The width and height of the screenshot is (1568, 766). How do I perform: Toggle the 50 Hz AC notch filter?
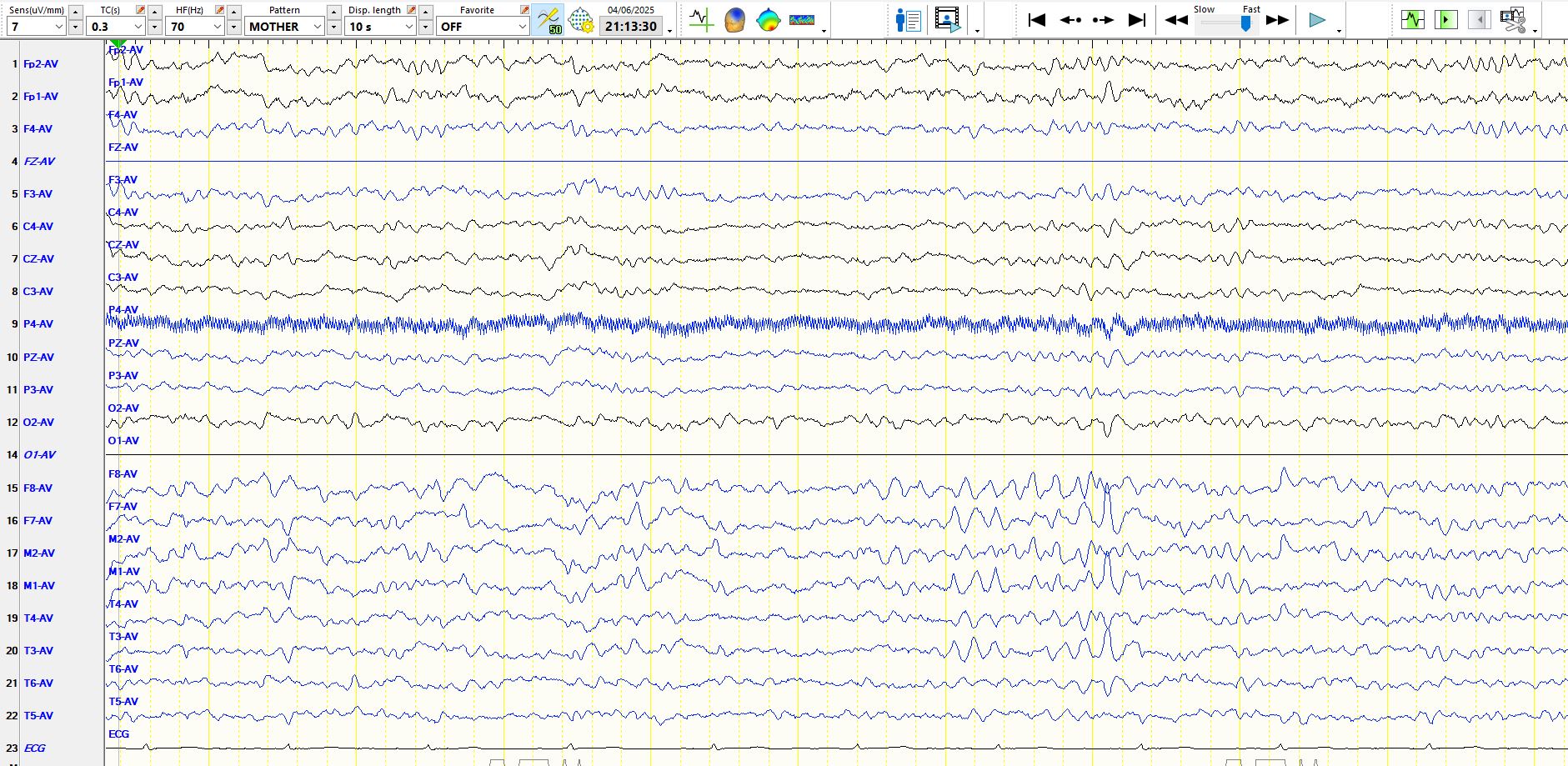549,20
